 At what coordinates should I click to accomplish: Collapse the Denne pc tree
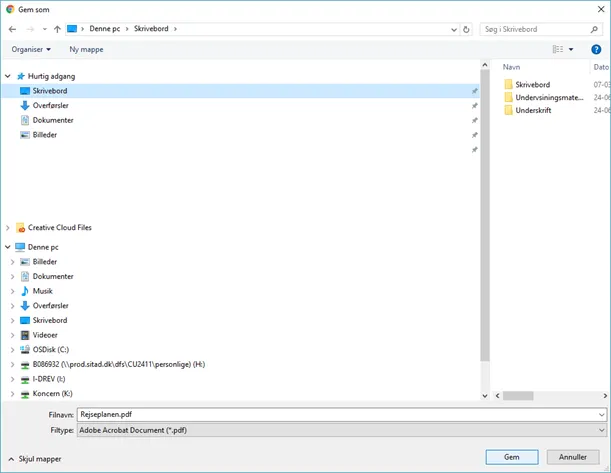click(x=8, y=246)
